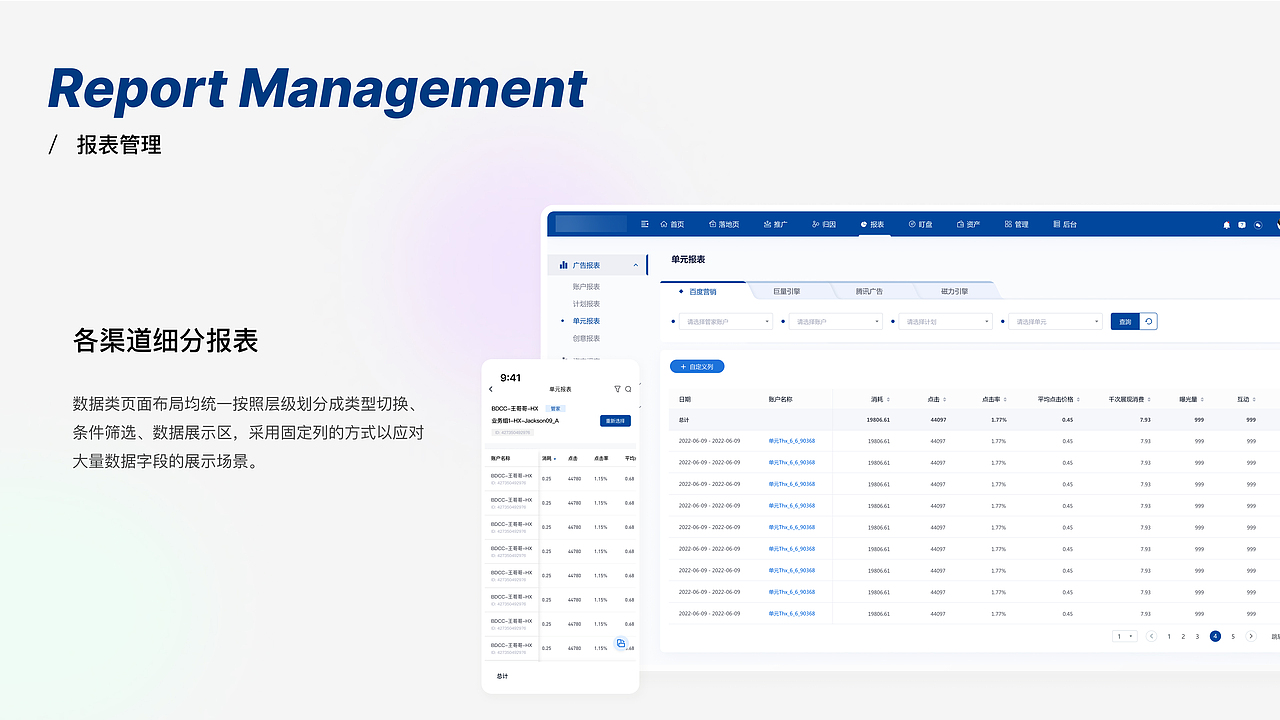Open the 管理 nav item
Screen dimensions: 1280x720
coord(1017,224)
